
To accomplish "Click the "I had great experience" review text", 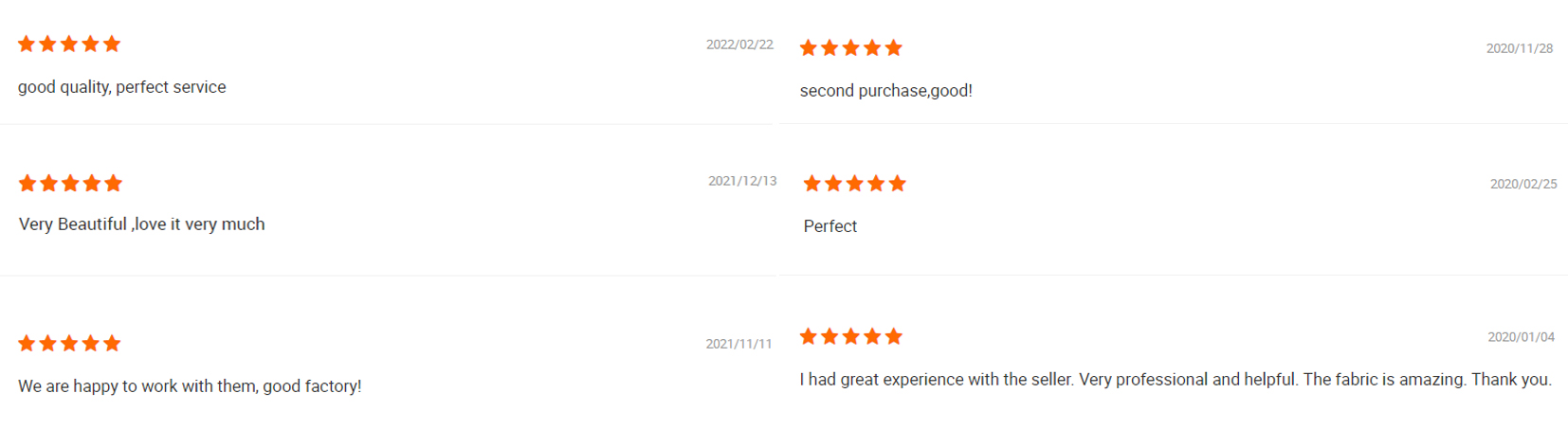I will coord(1175,380).
